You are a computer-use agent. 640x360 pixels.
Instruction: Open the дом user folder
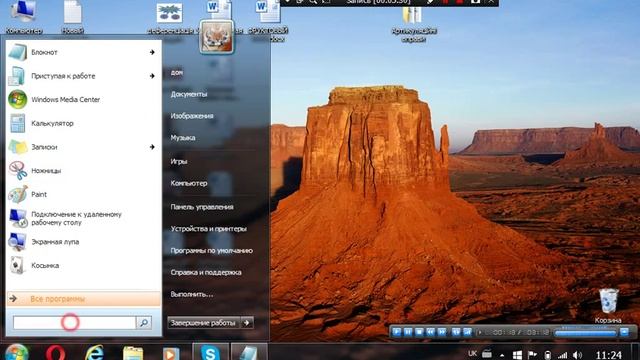(177, 72)
